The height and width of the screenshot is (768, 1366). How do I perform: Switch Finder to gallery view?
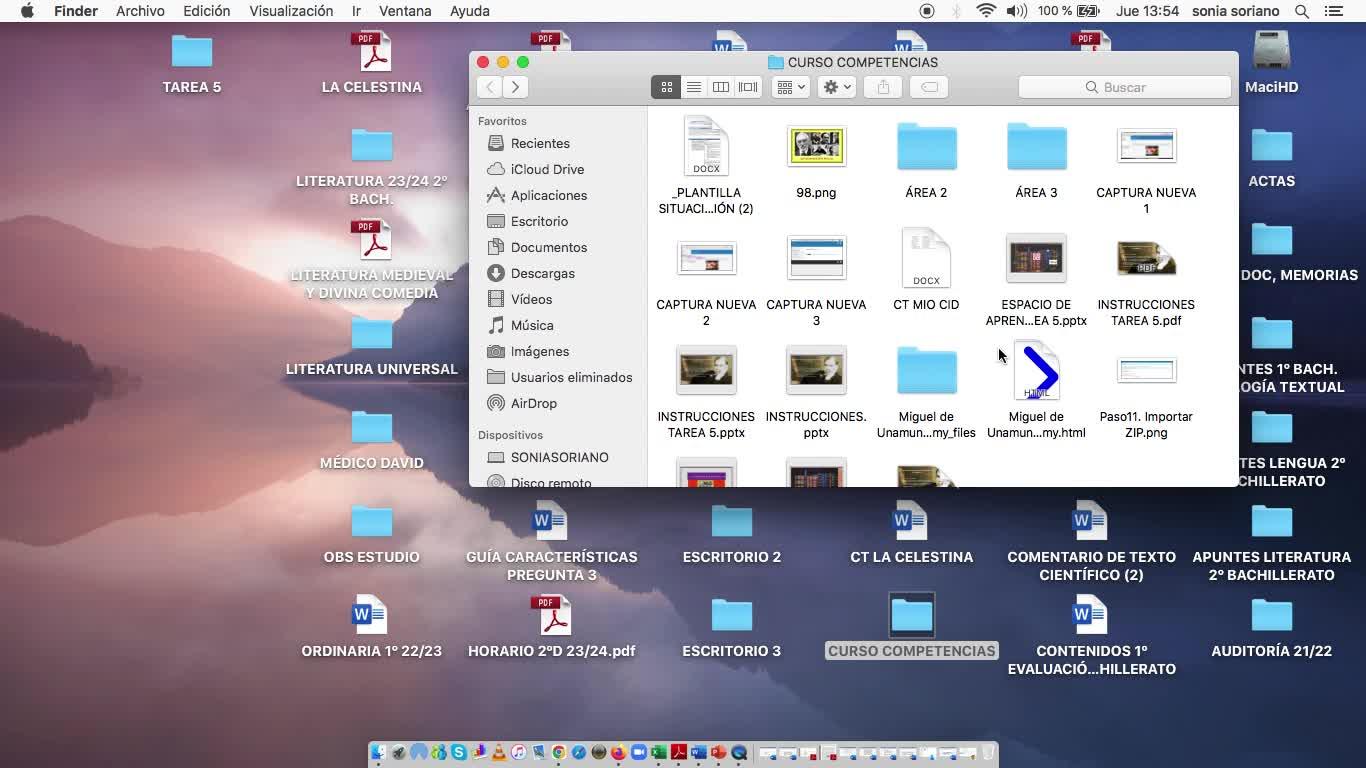coord(748,87)
